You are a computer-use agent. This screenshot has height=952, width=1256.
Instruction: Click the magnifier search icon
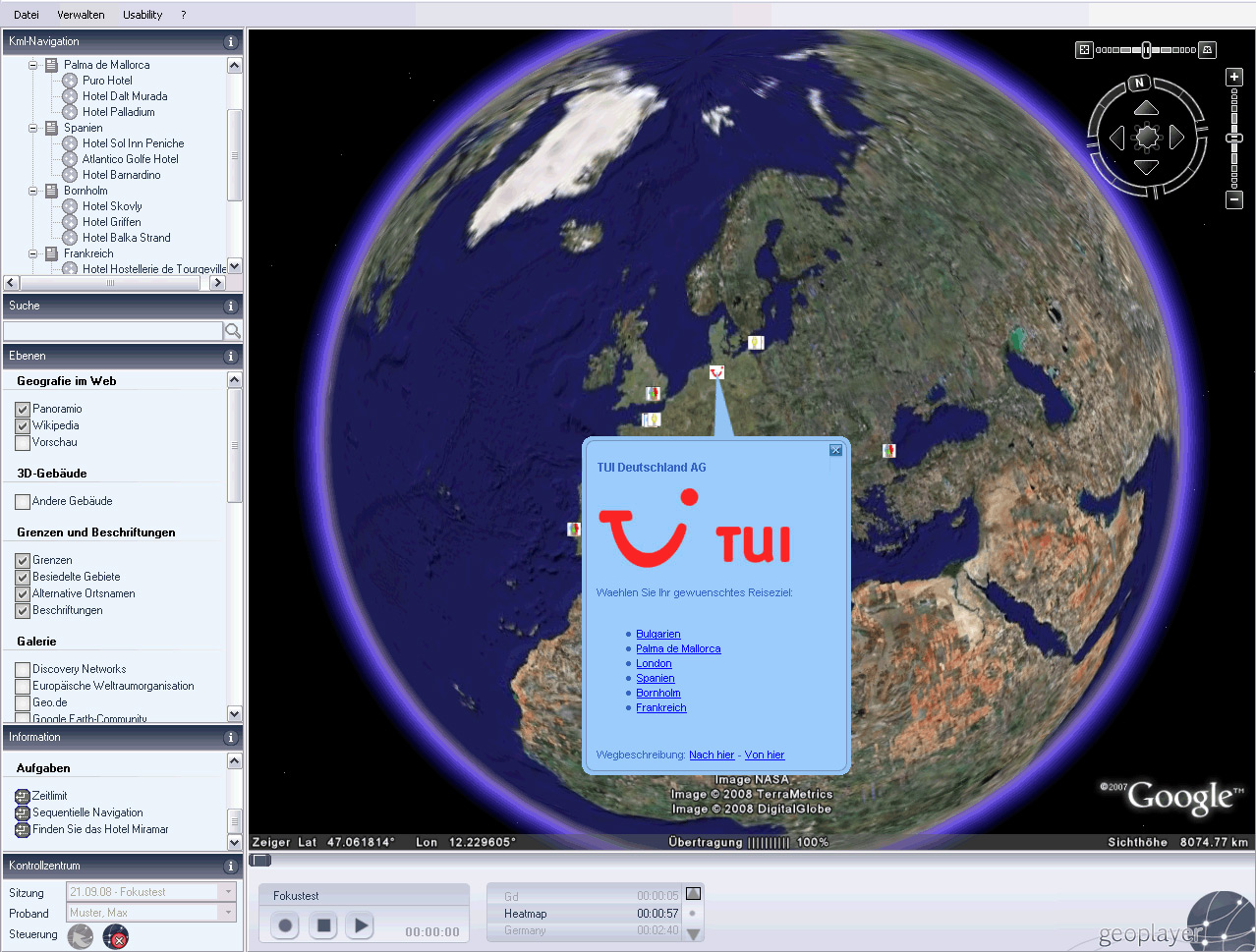pos(233,331)
